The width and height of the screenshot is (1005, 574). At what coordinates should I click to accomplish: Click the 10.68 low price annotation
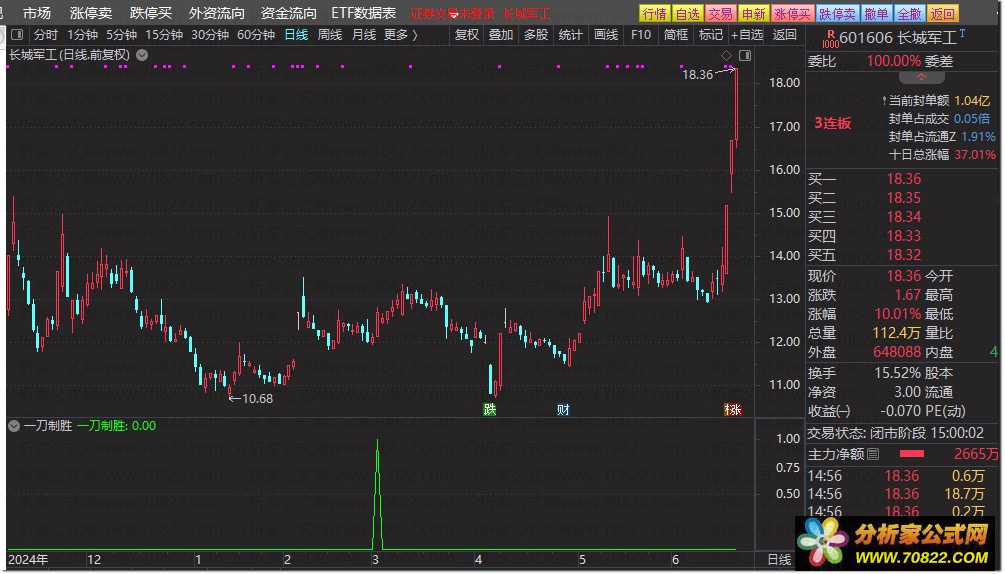click(258, 398)
